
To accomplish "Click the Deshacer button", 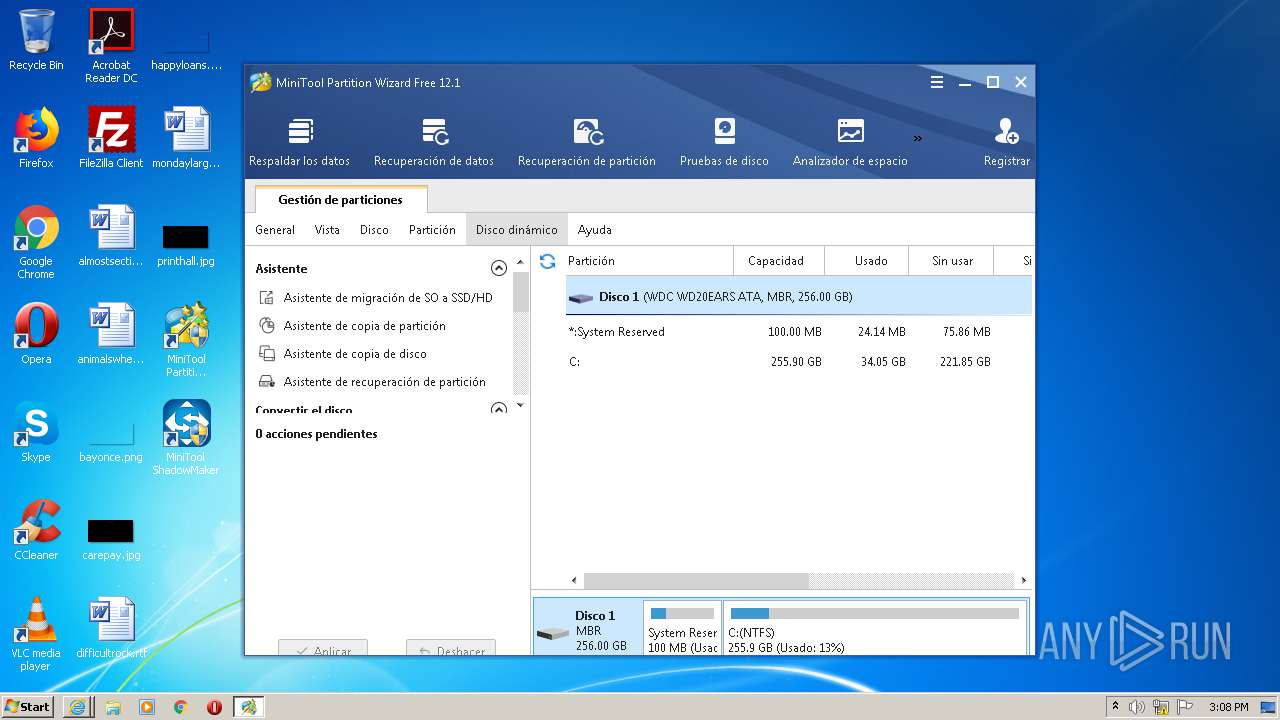I will pos(451,648).
